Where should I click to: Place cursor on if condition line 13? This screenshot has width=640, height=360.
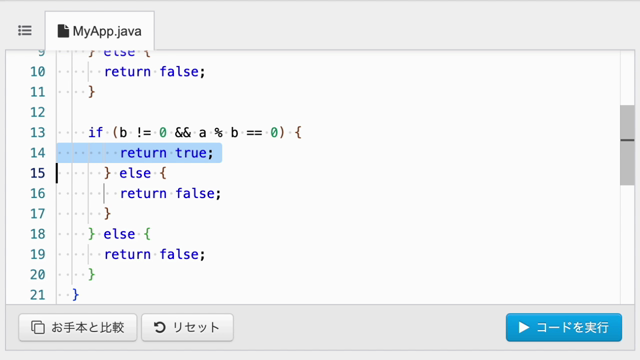(x=195, y=133)
